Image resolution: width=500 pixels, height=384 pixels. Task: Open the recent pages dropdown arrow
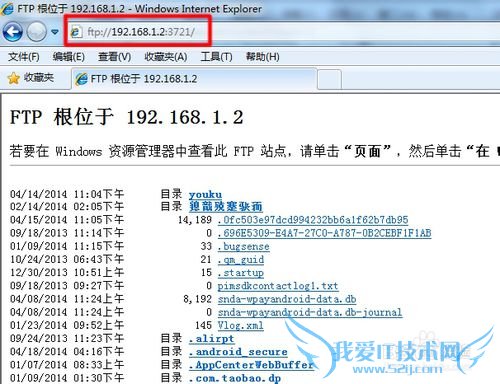55,32
